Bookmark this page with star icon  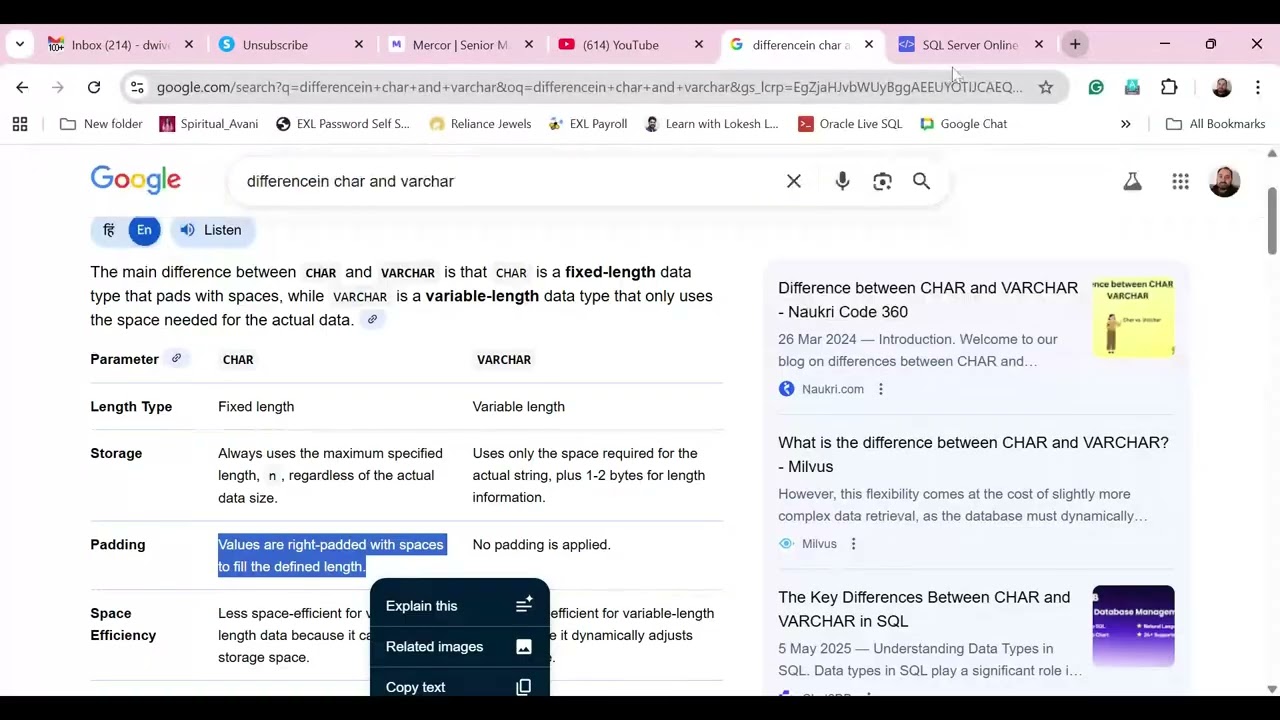pos(1046,87)
